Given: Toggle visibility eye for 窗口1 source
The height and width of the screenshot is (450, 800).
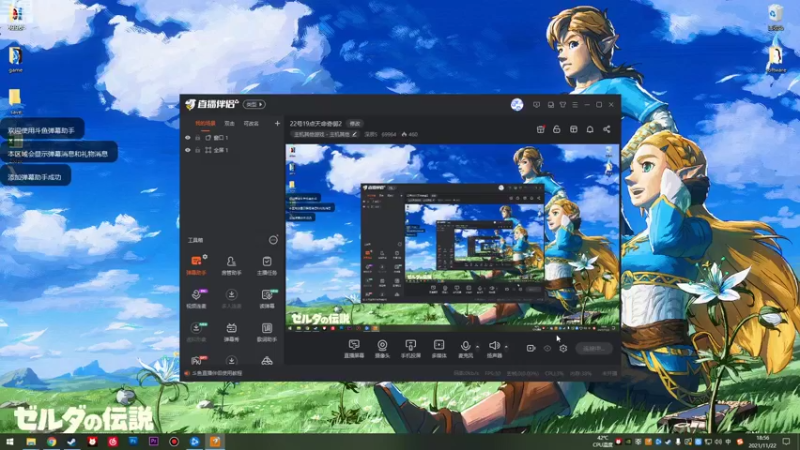Looking at the screenshot, I should [187, 138].
